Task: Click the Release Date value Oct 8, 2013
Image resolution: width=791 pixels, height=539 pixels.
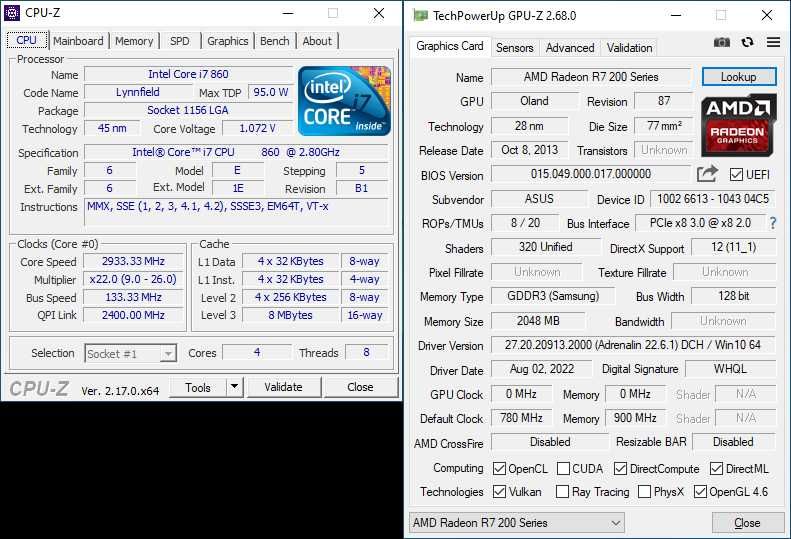Action: click(530, 150)
